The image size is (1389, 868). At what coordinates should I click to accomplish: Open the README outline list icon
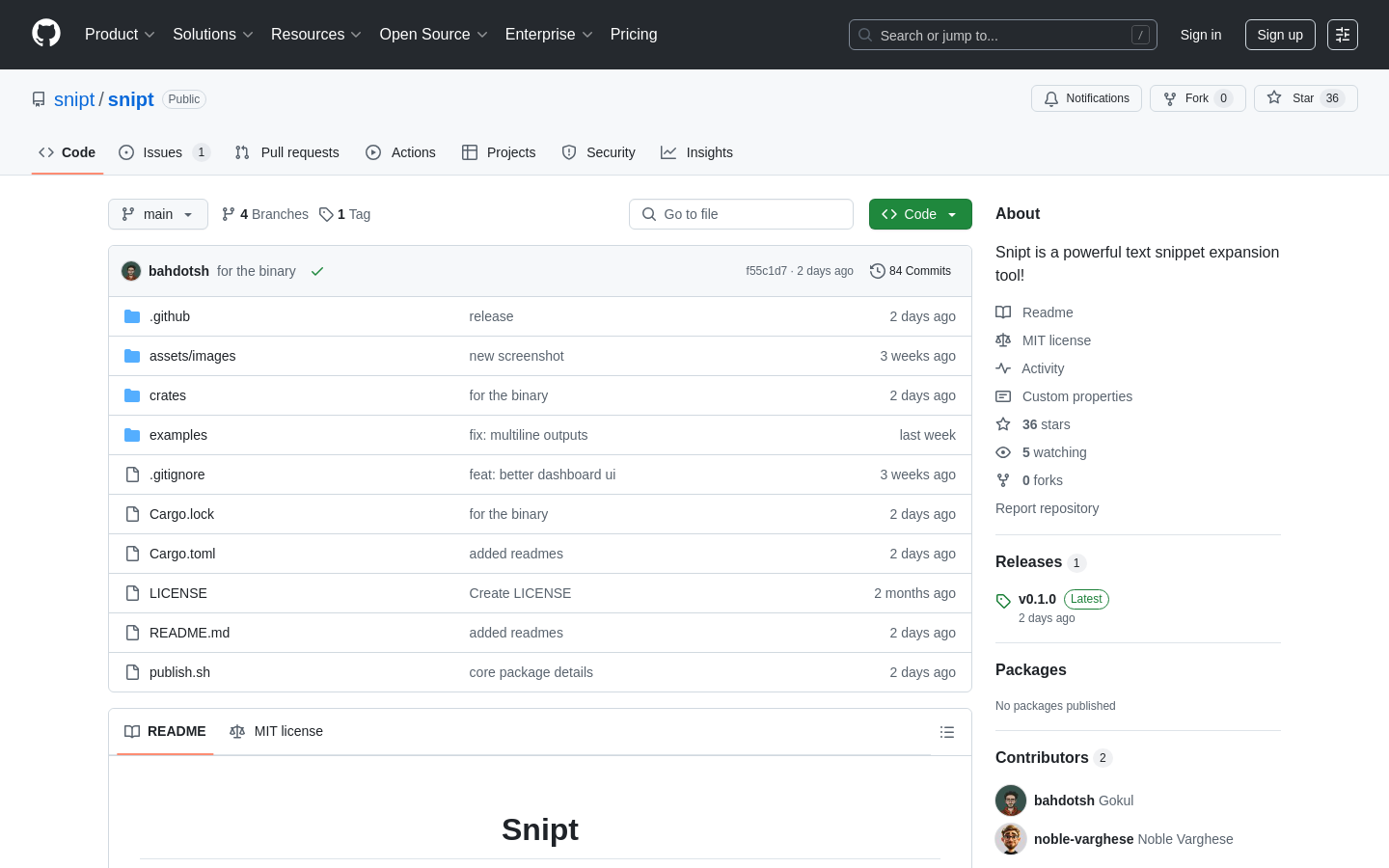tap(947, 732)
